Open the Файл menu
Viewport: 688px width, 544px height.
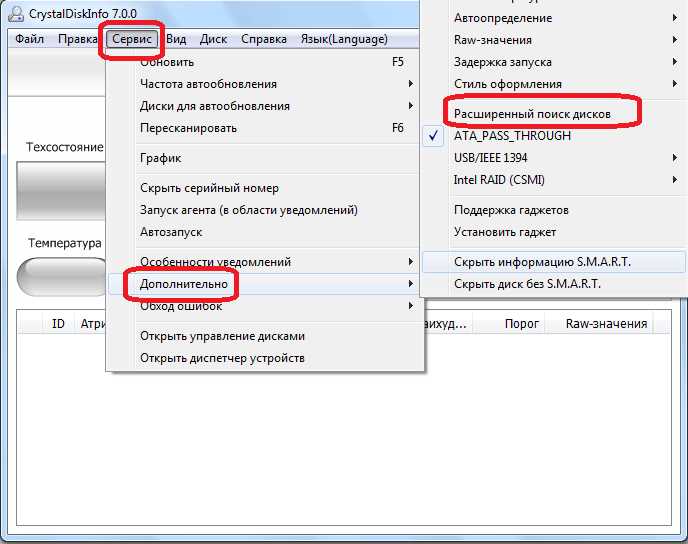[x=29, y=39]
